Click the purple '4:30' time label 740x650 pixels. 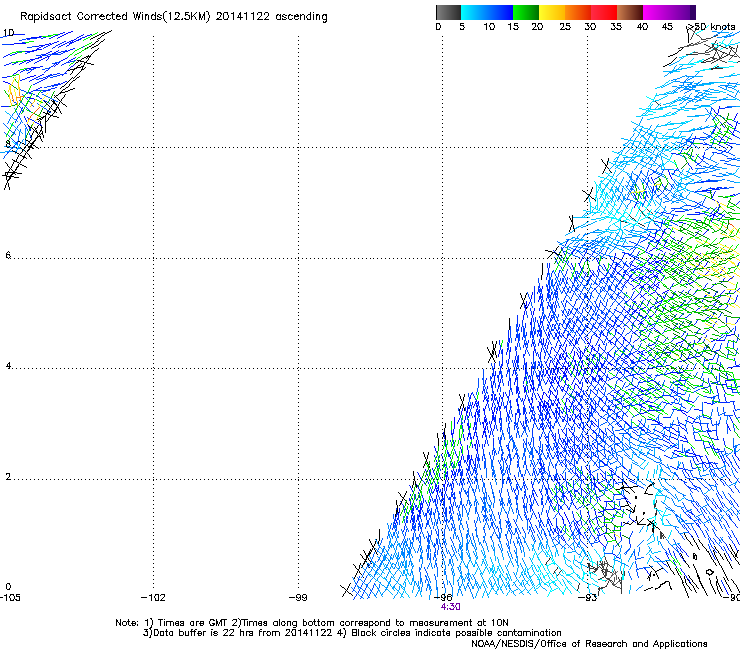[450, 607]
